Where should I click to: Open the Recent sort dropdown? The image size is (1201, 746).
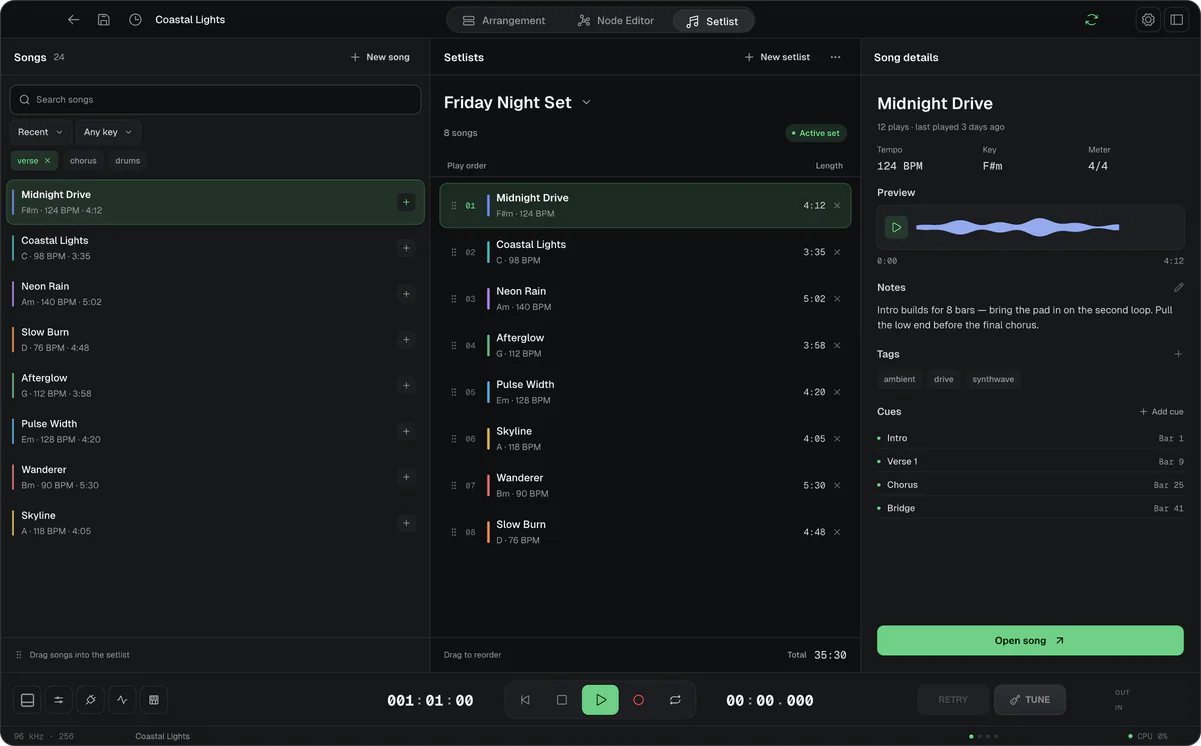40,132
